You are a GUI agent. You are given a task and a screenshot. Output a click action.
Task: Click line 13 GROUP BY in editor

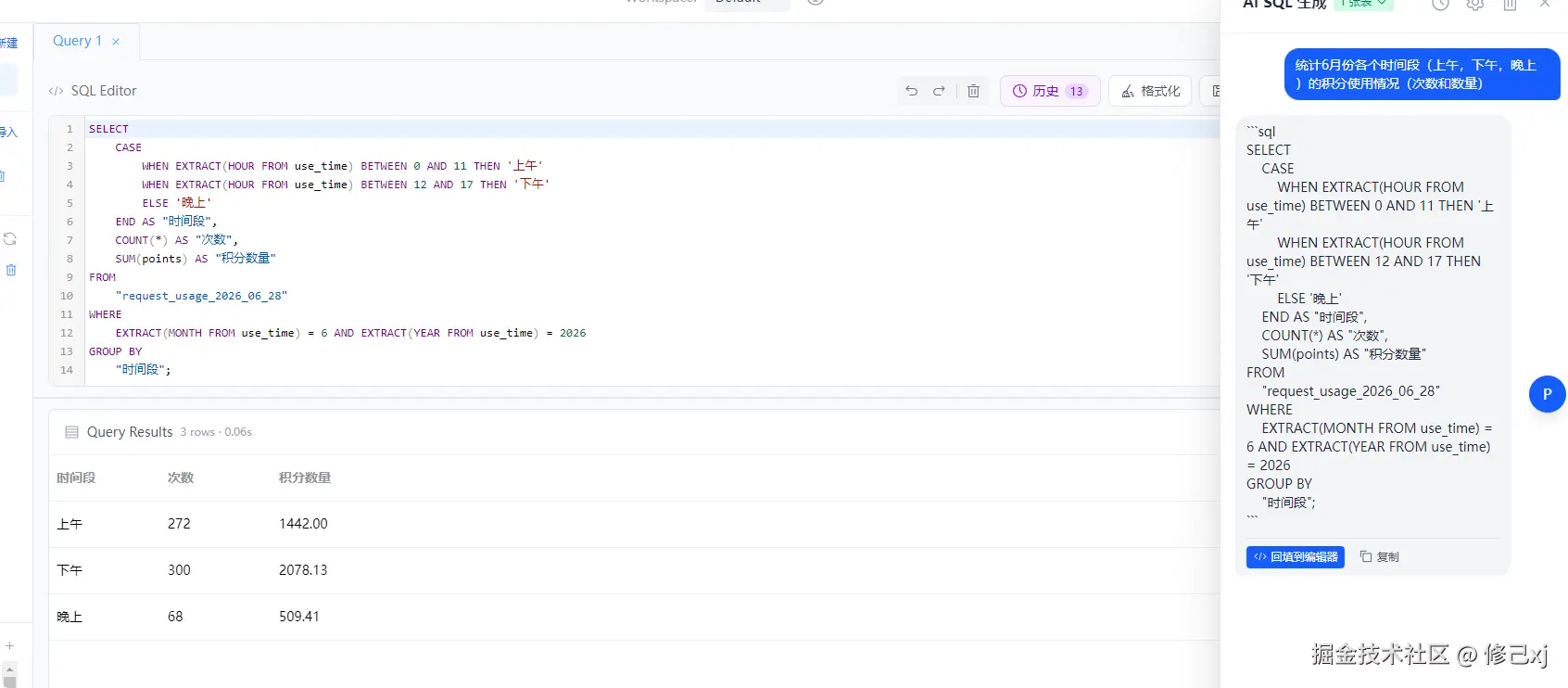(x=115, y=351)
